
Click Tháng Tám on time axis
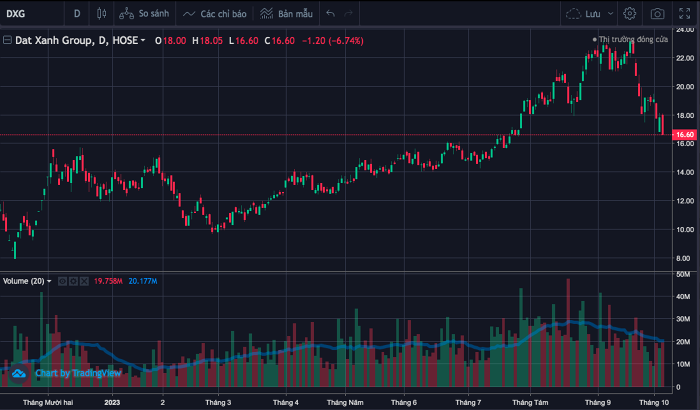[530, 402]
